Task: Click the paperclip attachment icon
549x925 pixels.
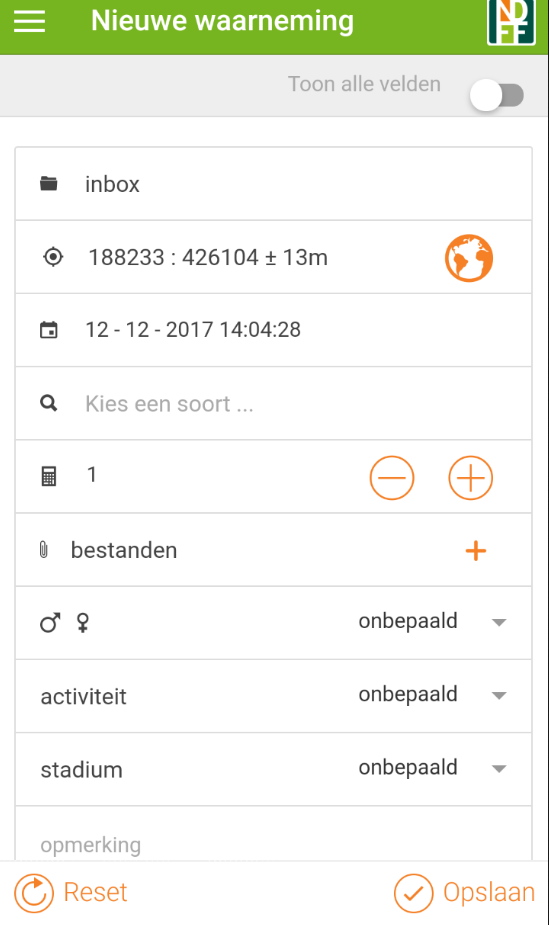Action: point(44,550)
